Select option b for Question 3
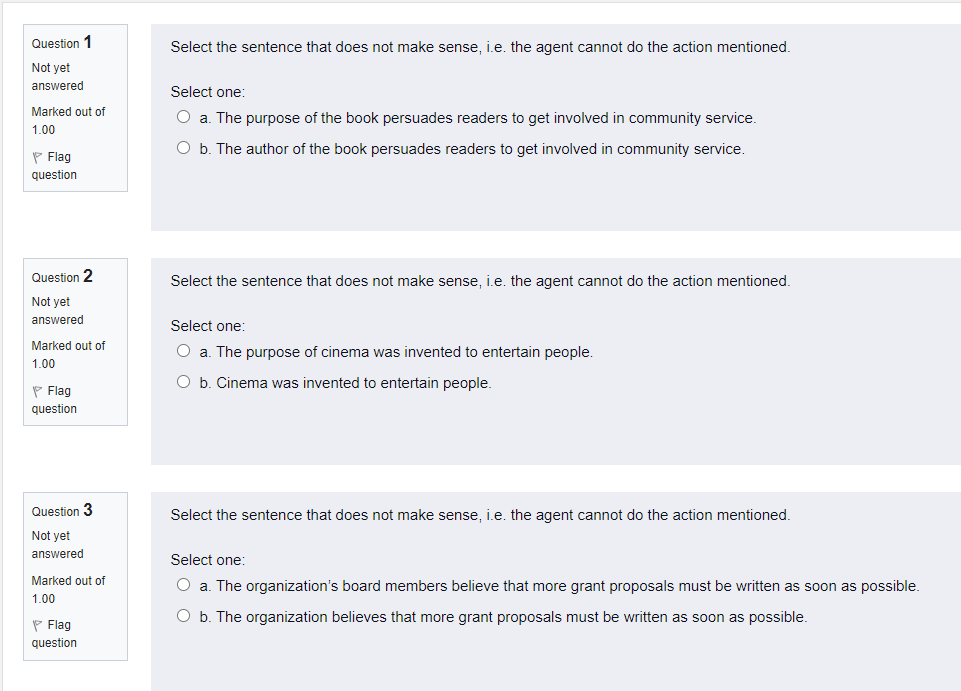The width and height of the screenshot is (961, 691). [x=183, y=615]
